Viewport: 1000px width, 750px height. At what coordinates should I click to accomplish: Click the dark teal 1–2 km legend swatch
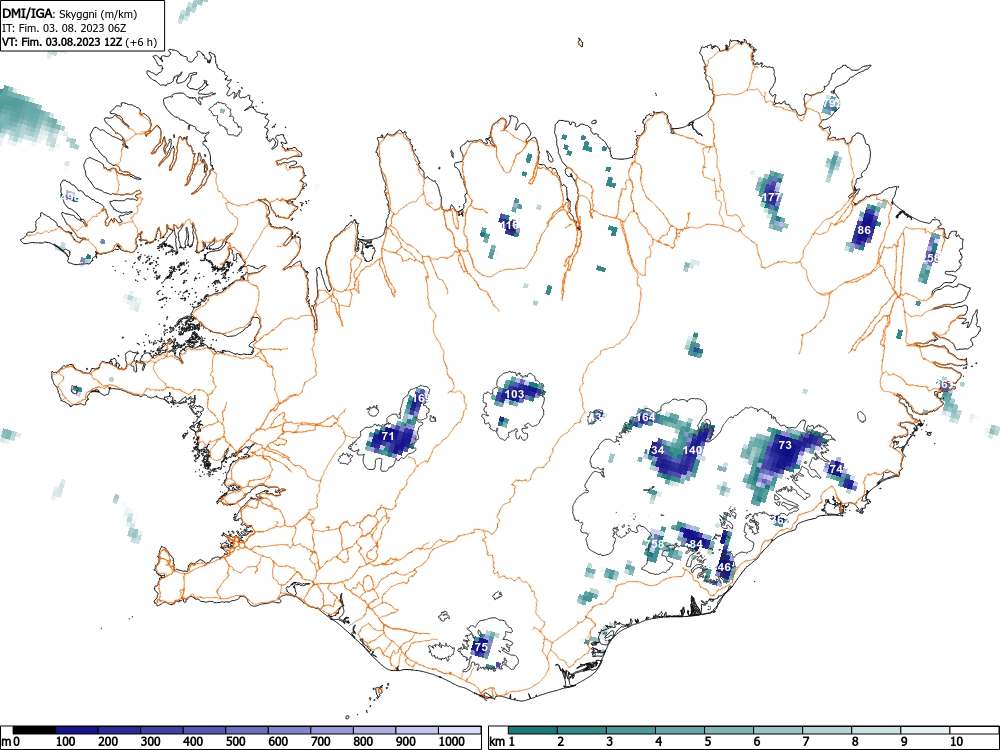pos(533,730)
